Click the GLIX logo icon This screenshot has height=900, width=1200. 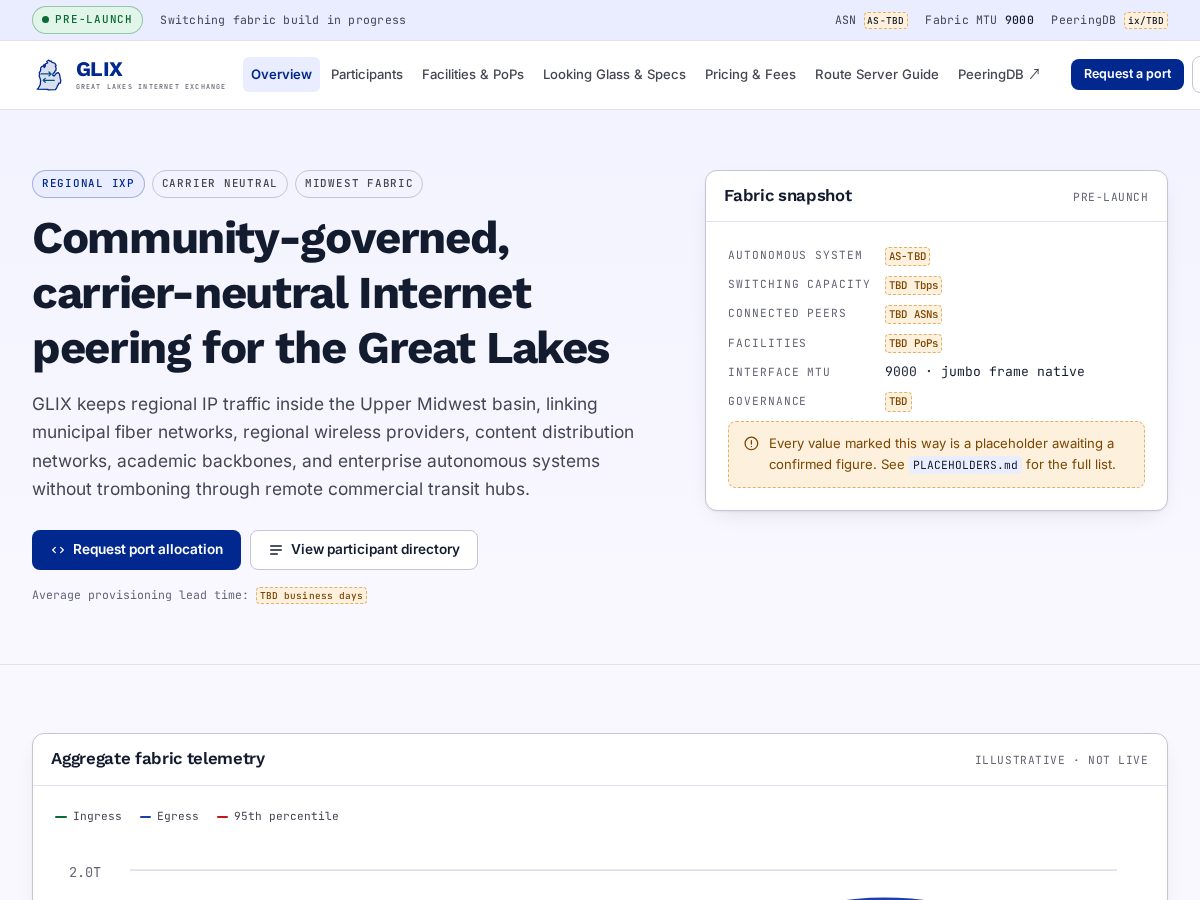(49, 75)
